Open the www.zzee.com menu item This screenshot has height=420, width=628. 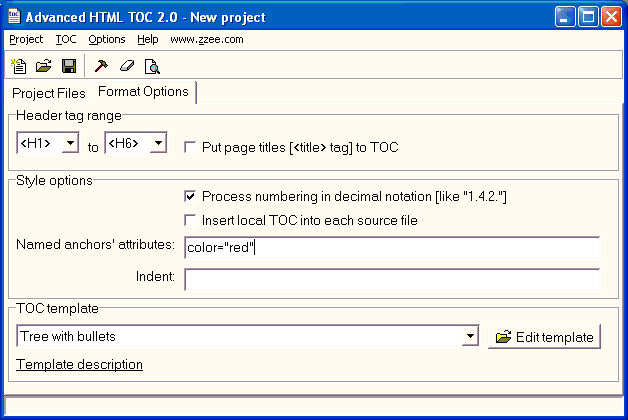click(207, 39)
